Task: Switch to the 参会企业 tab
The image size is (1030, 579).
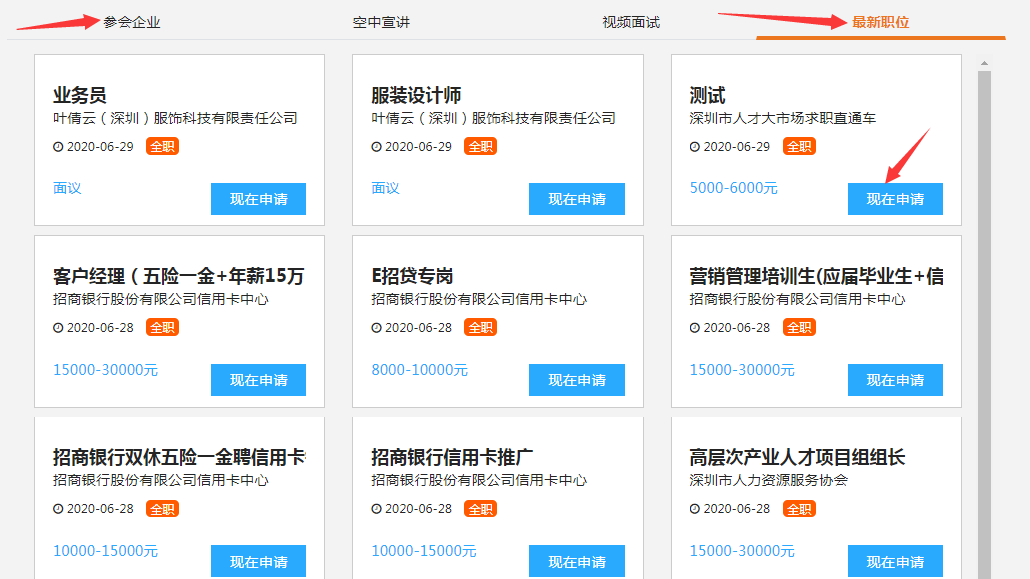Action: 131,22
